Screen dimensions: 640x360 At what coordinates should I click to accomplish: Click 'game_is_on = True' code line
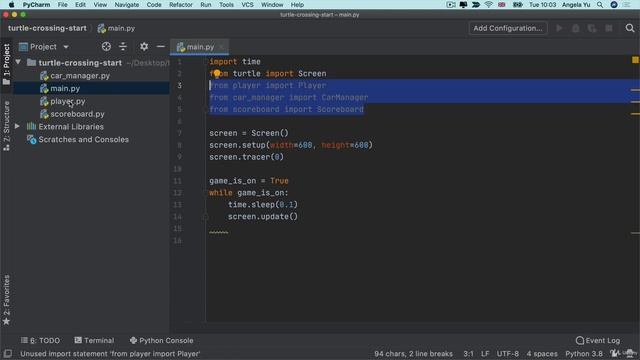(249, 181)
